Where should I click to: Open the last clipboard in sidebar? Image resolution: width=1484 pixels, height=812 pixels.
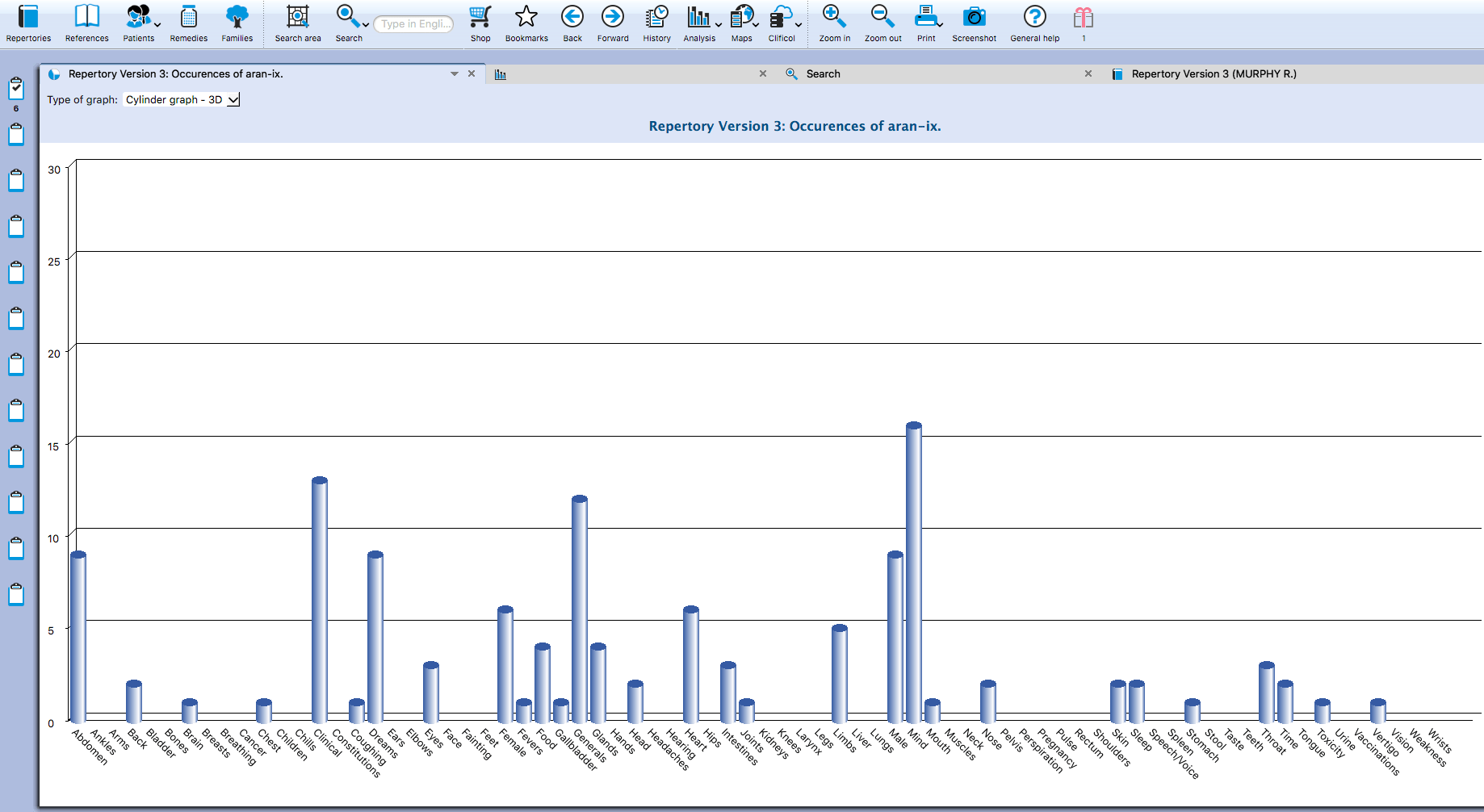click(x=16, y=594)
